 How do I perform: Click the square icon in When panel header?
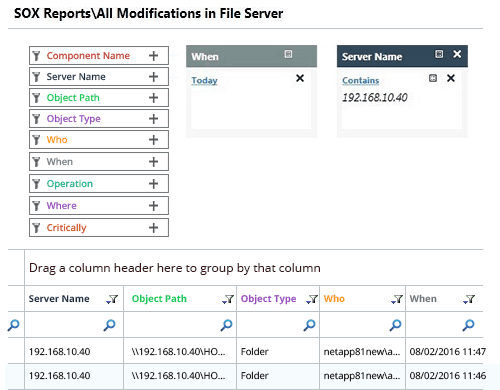click(x=288, y=54)
